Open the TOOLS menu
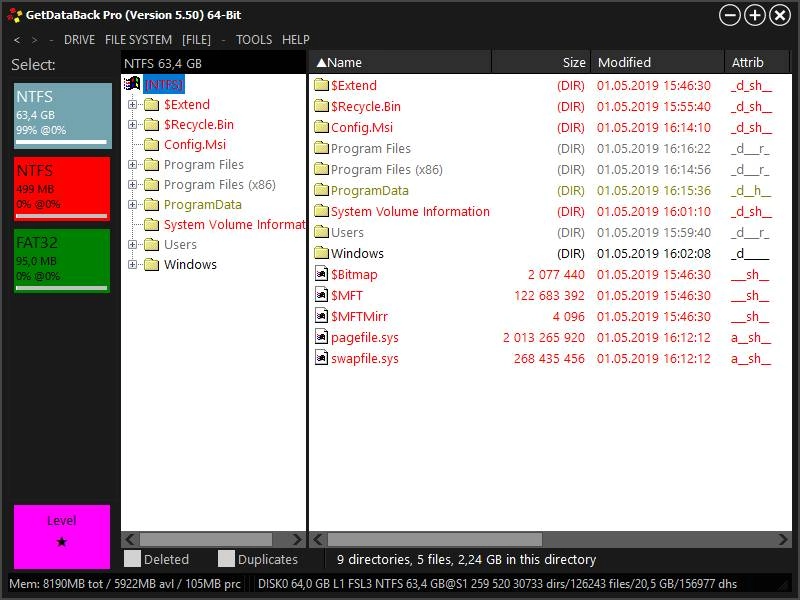800x600 pixels. click(254, 40)
